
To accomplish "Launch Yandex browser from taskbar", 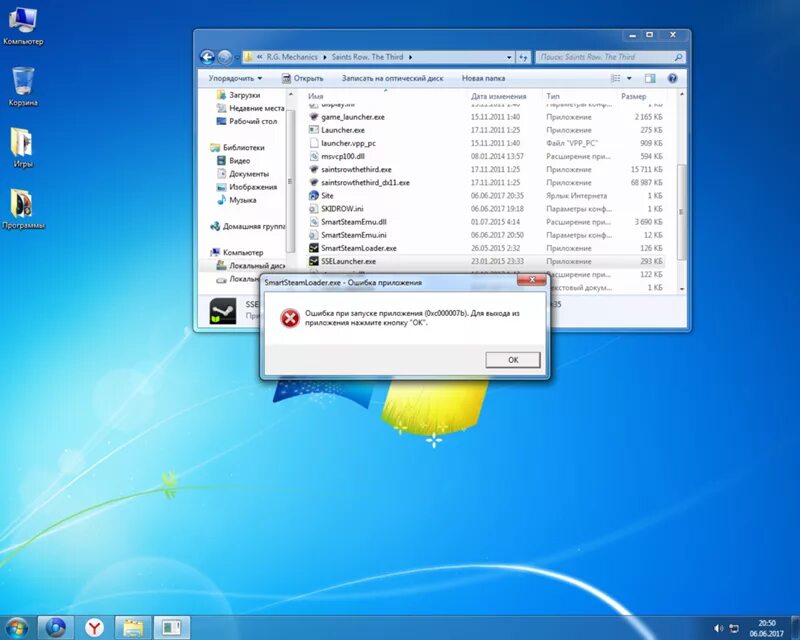I will coord(94,627).
